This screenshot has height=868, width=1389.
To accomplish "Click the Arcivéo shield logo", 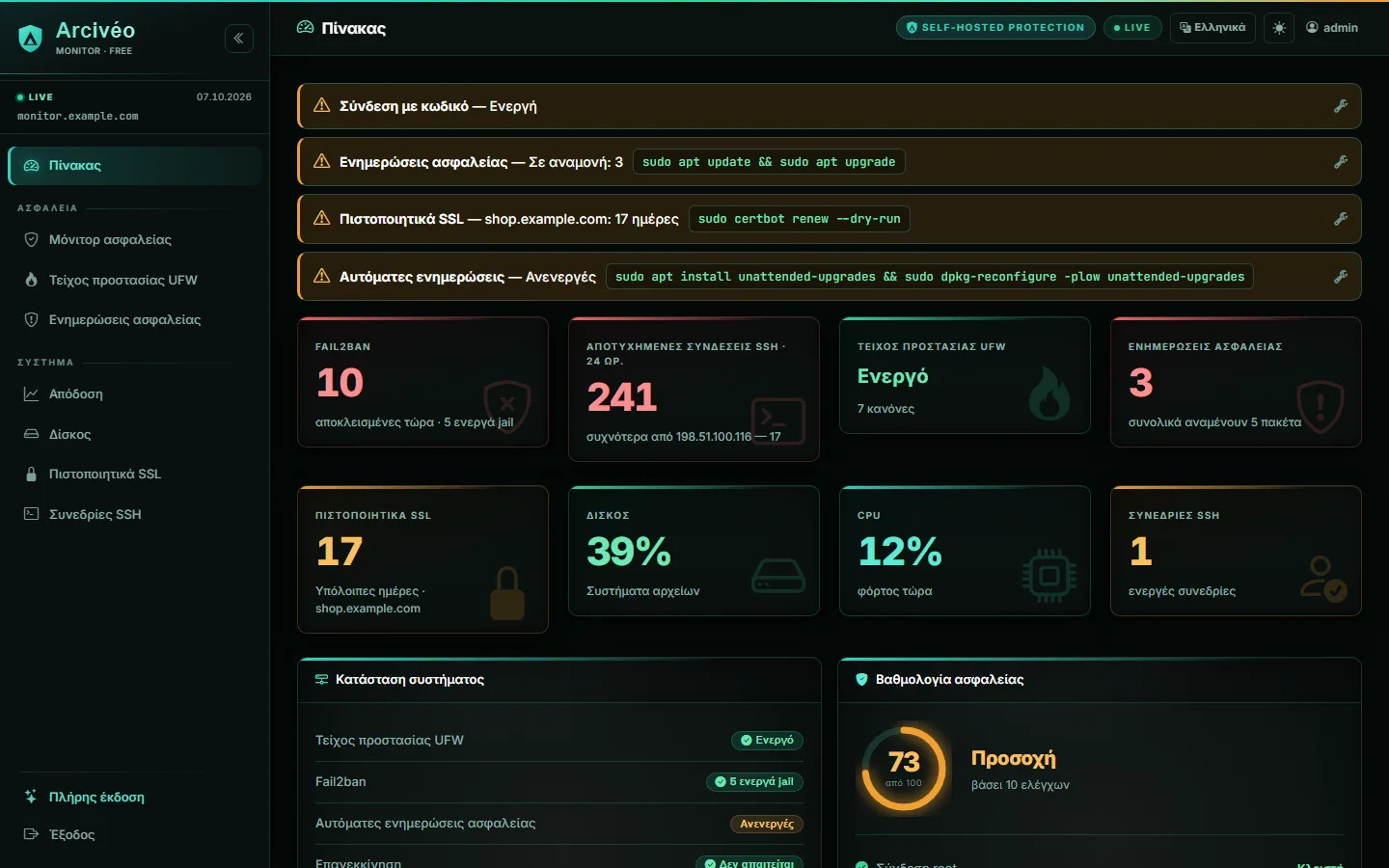I will [x=31, y=39].
